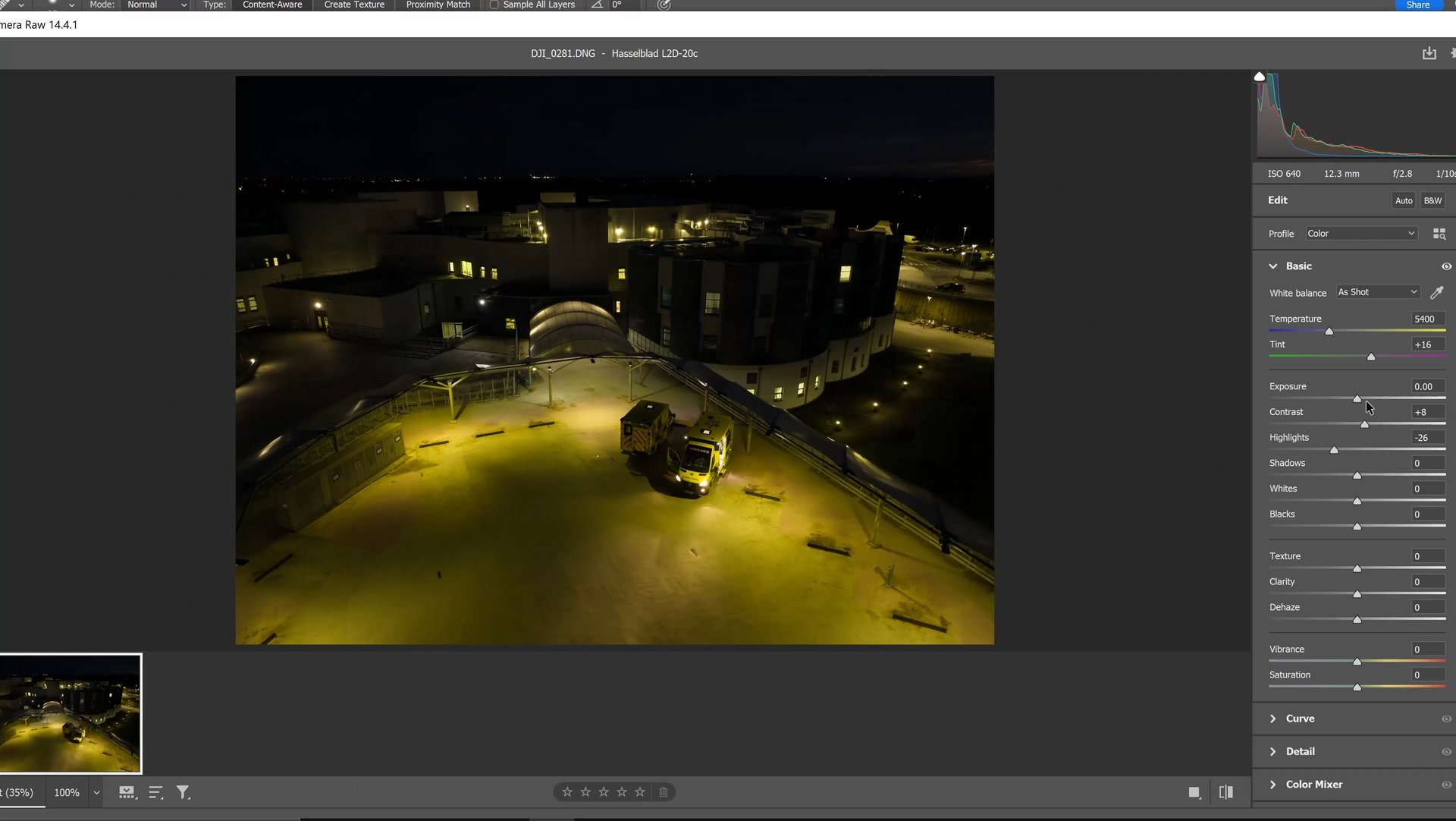Click the filter funnel icon
Screen dimensions: 1456x821
183,792
